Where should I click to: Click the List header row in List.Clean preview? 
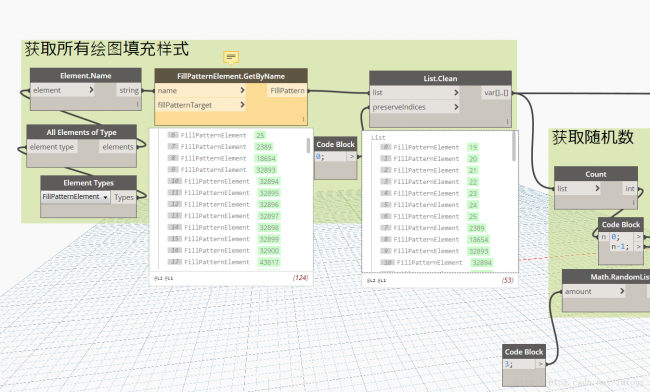click(x=378, y=137)
